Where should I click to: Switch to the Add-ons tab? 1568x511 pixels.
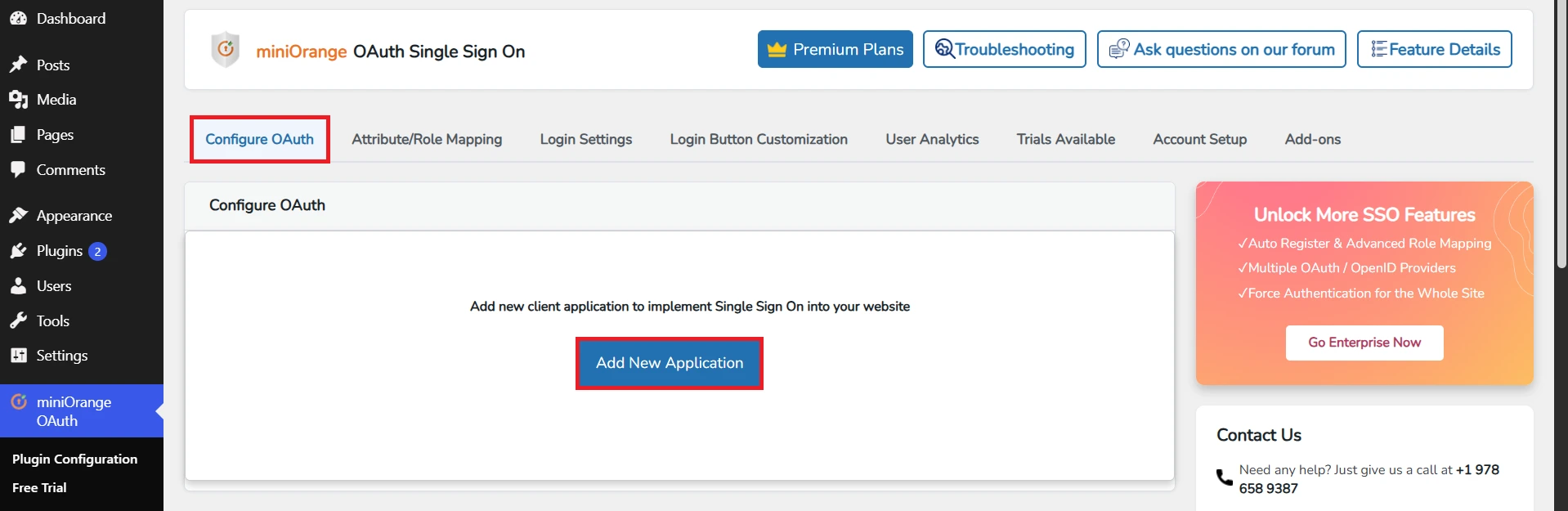click(1313, 139)
